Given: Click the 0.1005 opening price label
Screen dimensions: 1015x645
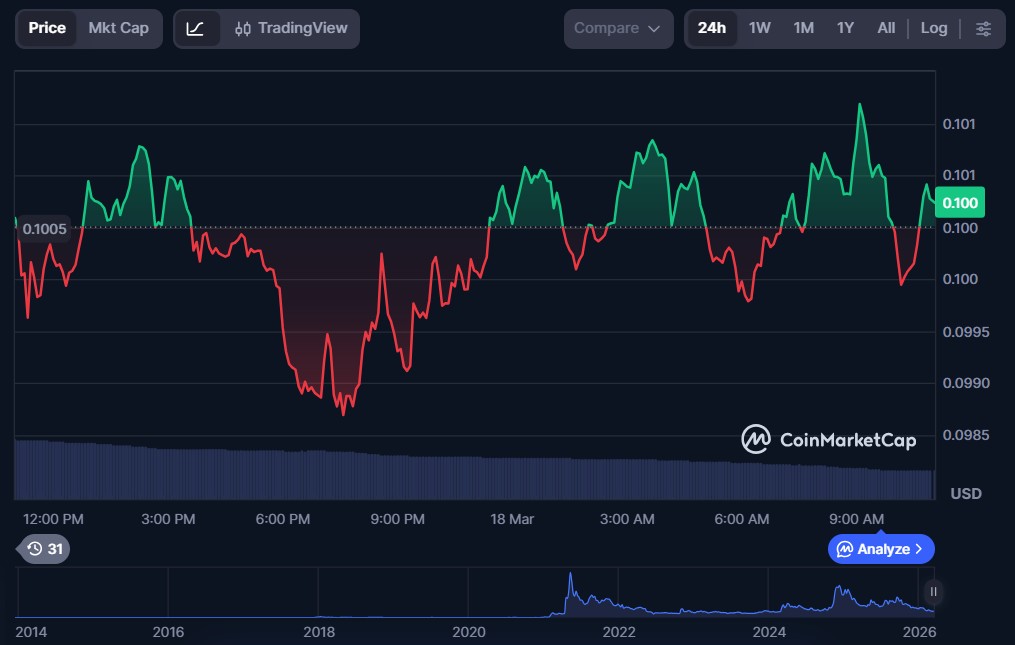Looking at the screenshot, I should pos(45,229).
